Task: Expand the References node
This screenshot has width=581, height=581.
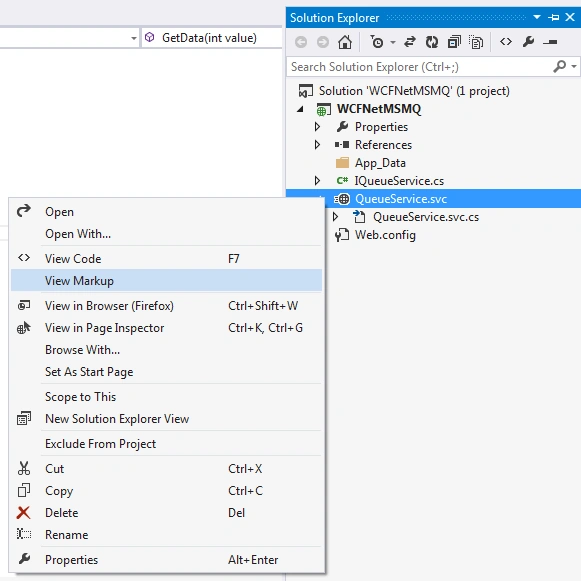Action: (317, 145)
